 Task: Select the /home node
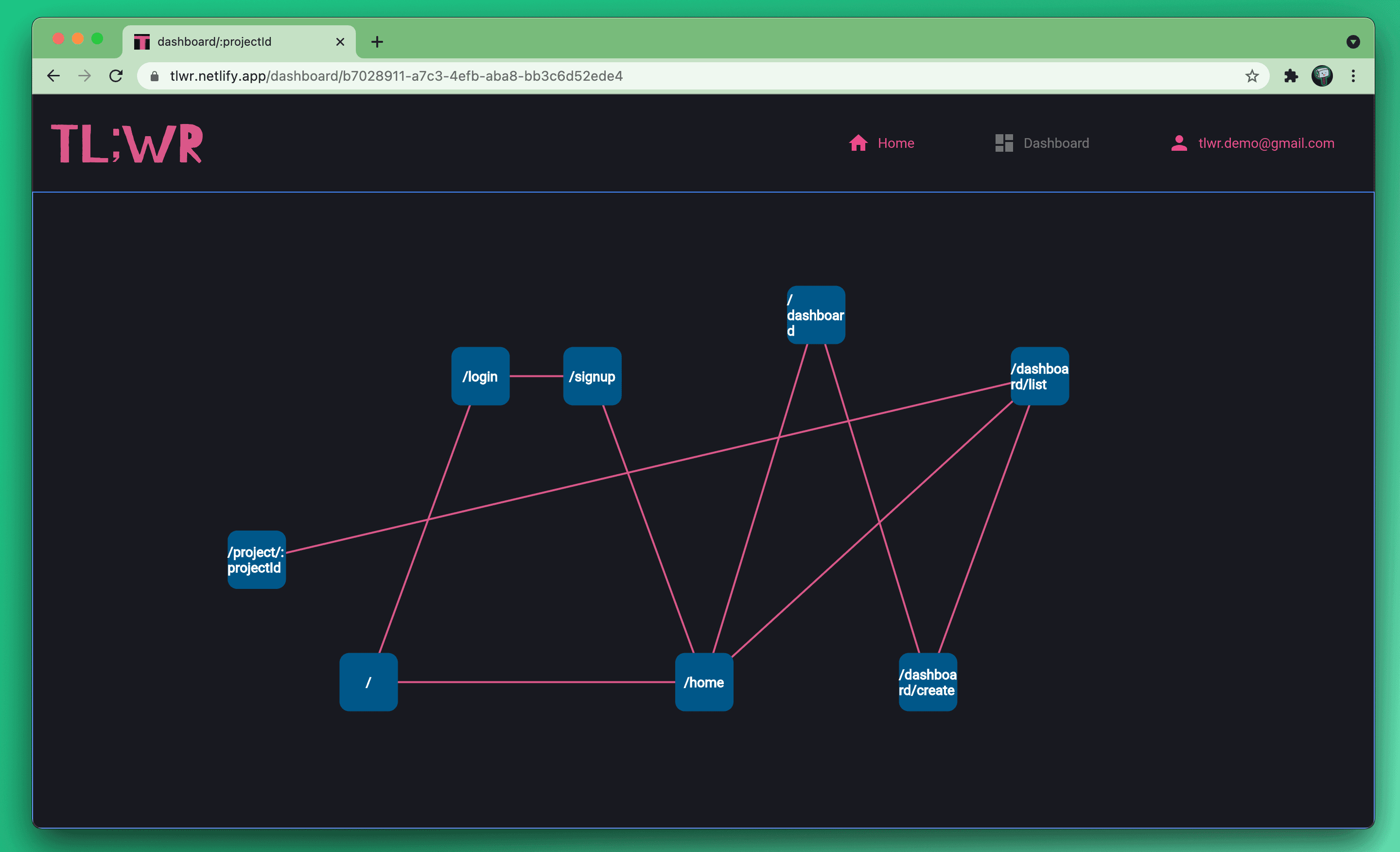pyautogui.click(x=704, y=682)
